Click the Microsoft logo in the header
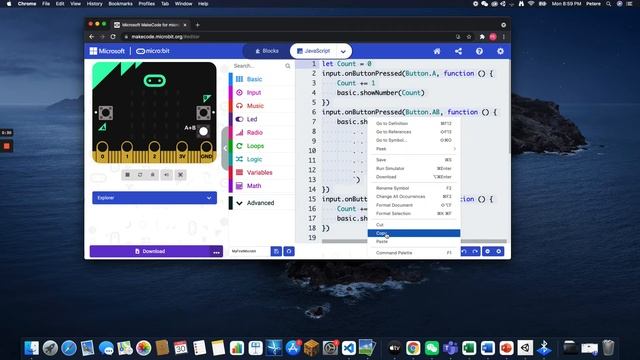640x360 pixels. point(107,51)
